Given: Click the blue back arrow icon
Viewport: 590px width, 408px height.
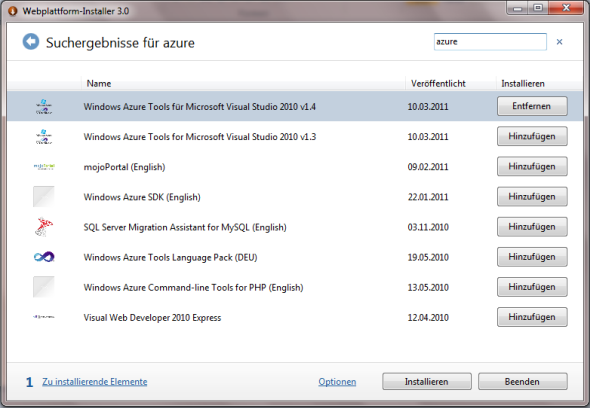Looking at the screenshot, I should coord(30,41).
